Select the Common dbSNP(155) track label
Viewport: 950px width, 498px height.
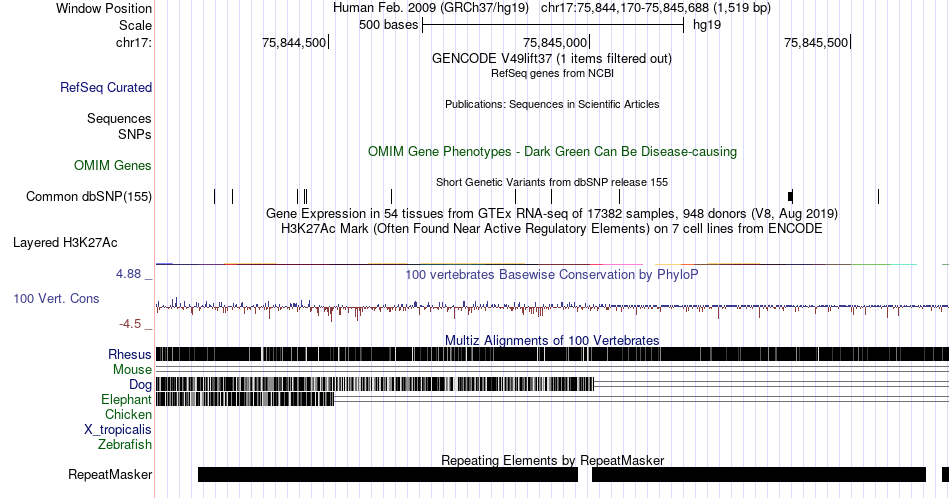click(x=89, y=196)
